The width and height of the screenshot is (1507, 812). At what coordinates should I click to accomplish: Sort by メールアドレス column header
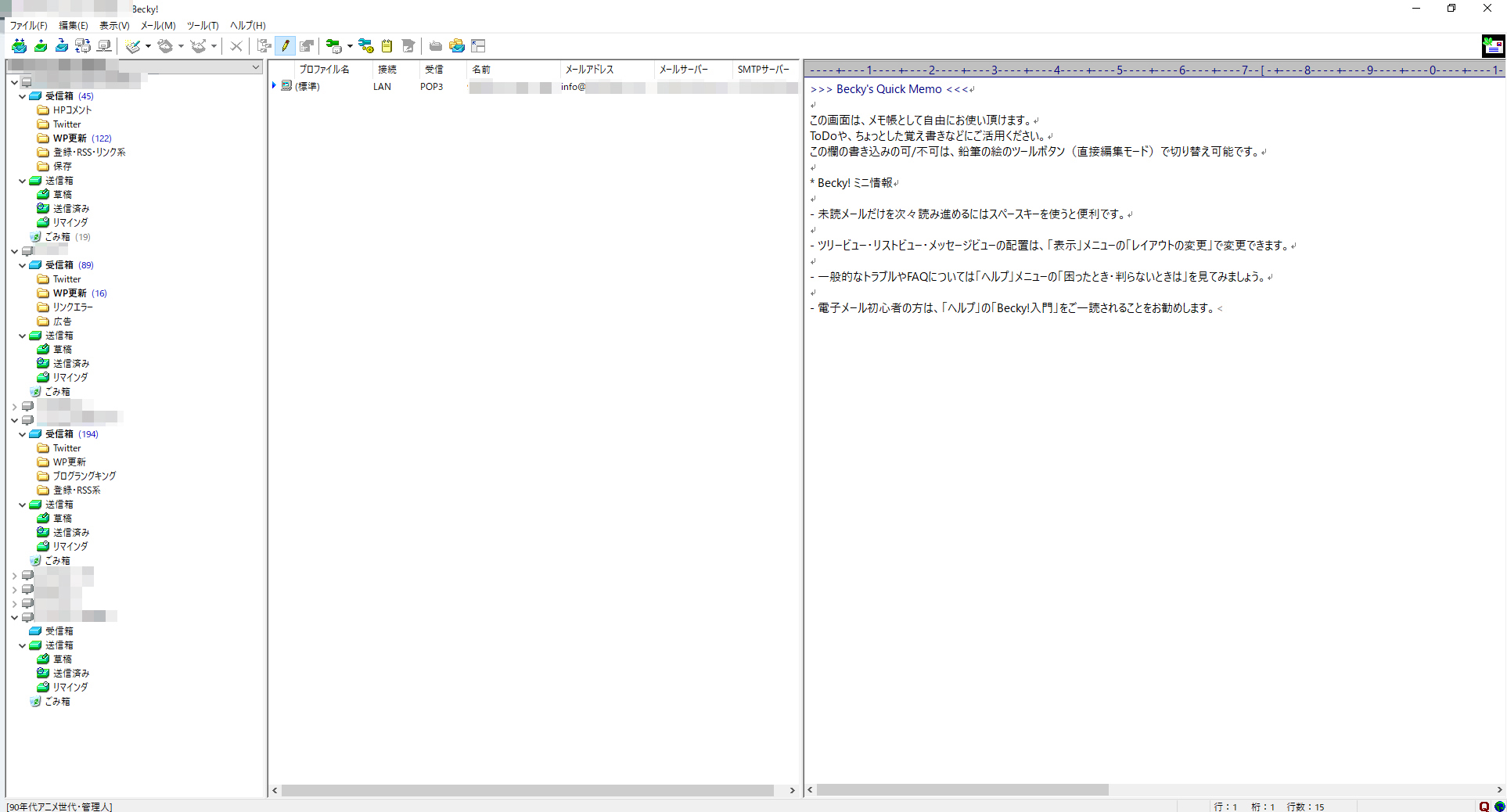tap(606, 69)
